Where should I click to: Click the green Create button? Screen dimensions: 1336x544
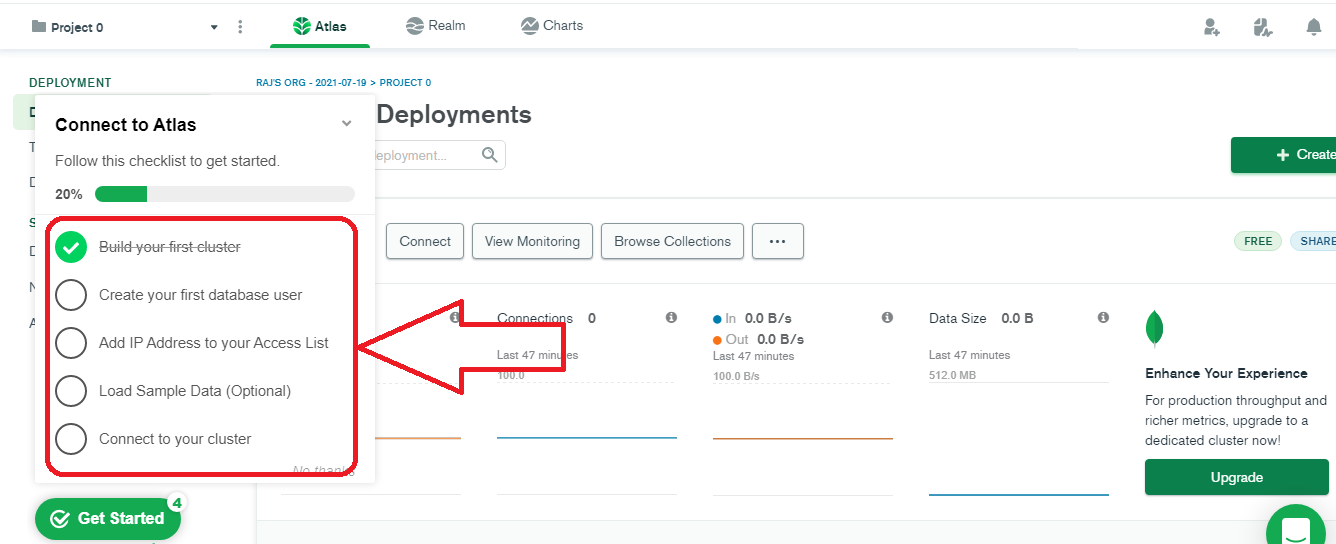(x=1284, y=155)
